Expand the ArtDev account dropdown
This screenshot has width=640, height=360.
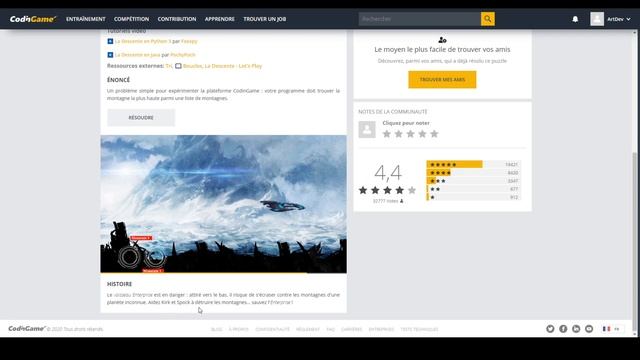619,19
